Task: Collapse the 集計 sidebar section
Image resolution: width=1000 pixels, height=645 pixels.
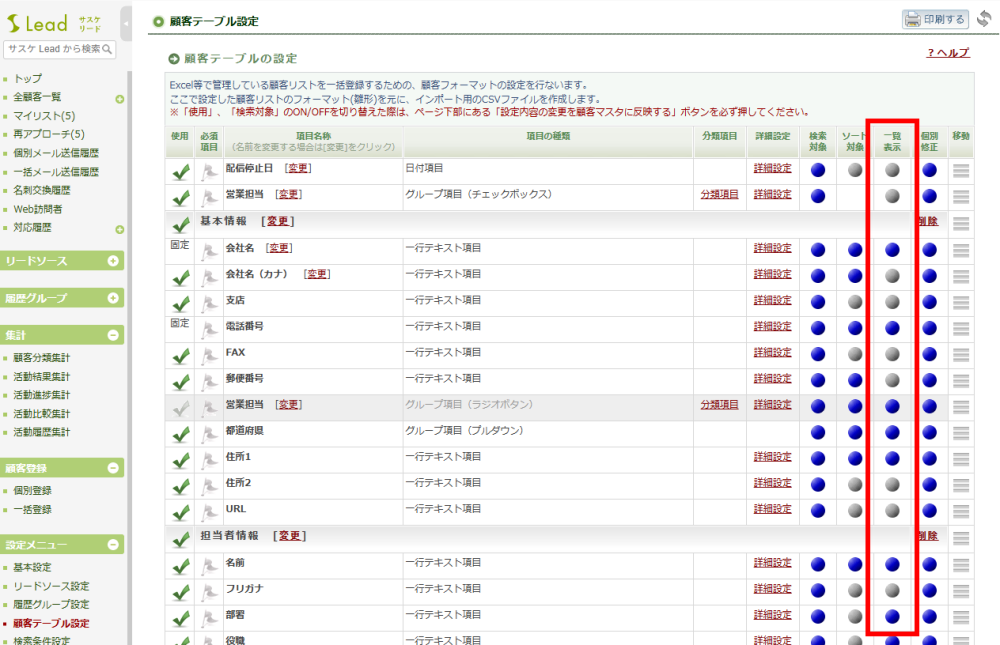Action: 113,336
